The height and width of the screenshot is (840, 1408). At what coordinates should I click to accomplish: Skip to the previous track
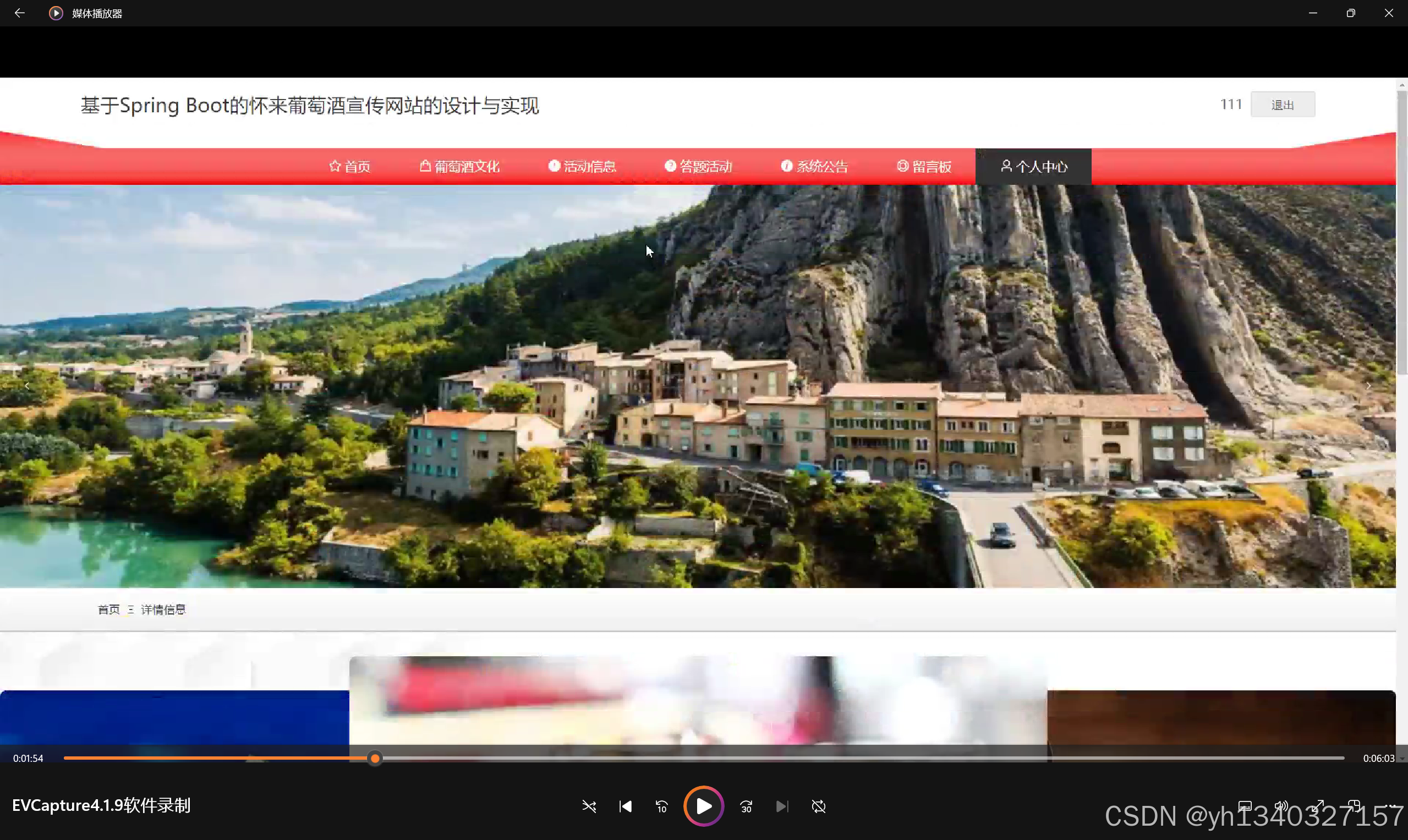[x=625, y=806]
